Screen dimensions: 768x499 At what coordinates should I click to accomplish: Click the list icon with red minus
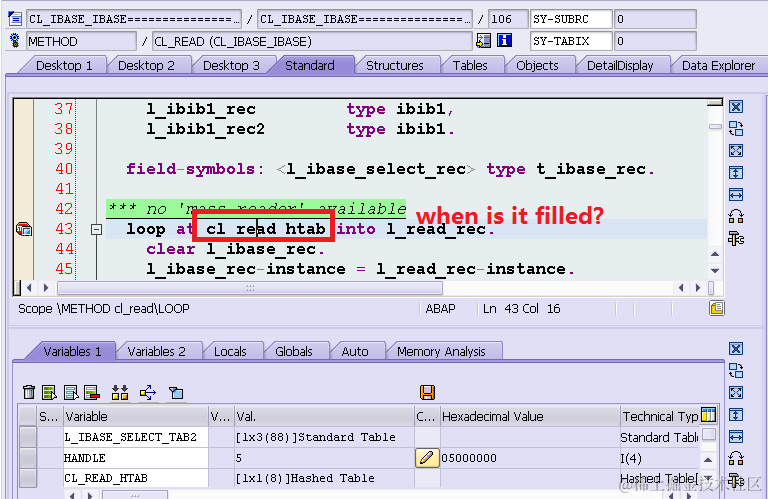click(92, 392)
